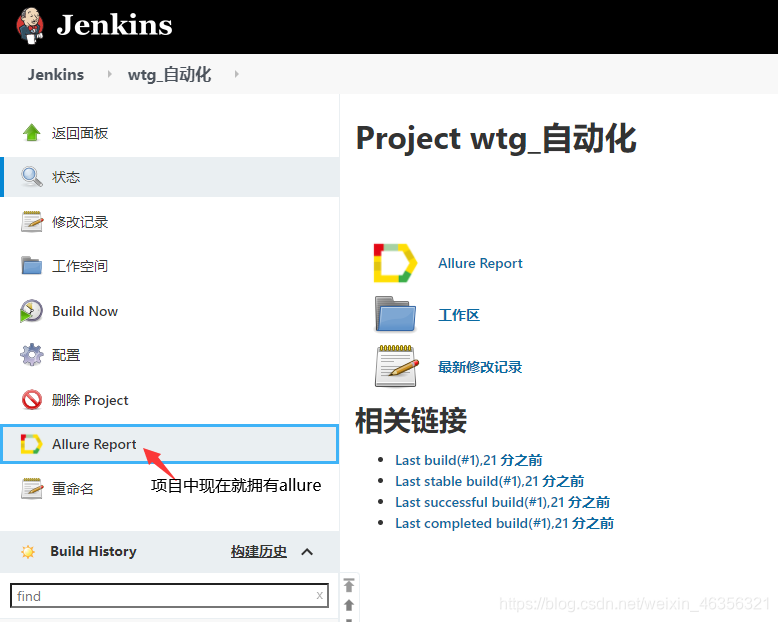Expand dropdown arrow after wtg_自动化 breadcrumb
This screenshot has width=778, height=622.
pos(237,74)
